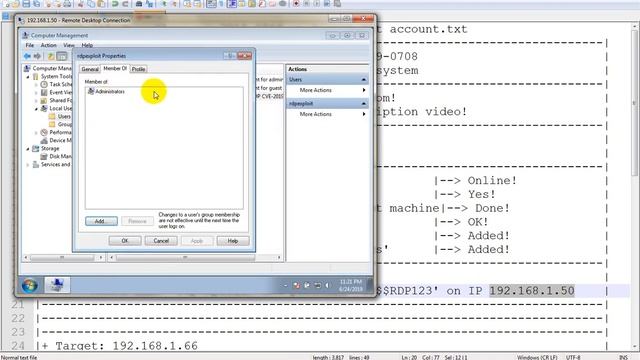The width and height of the screenshot is (640, 360).
Task: Open the Profile tab
Action: click(x=138, y=69)
